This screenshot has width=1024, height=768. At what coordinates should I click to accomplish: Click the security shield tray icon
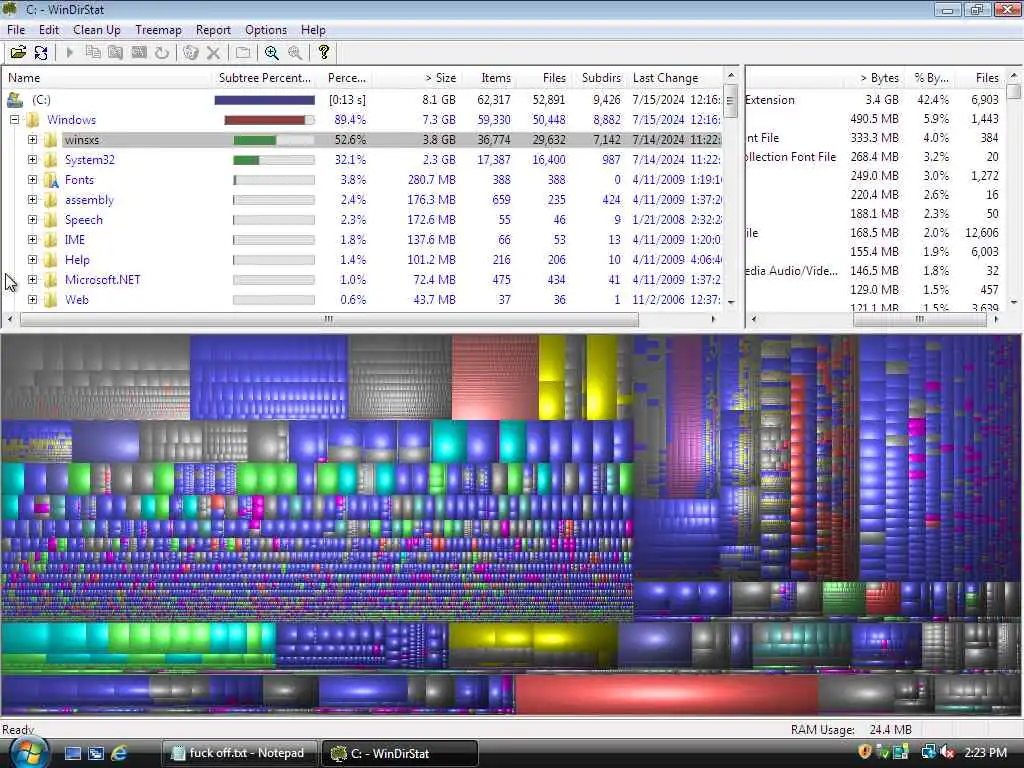[865, 752]
